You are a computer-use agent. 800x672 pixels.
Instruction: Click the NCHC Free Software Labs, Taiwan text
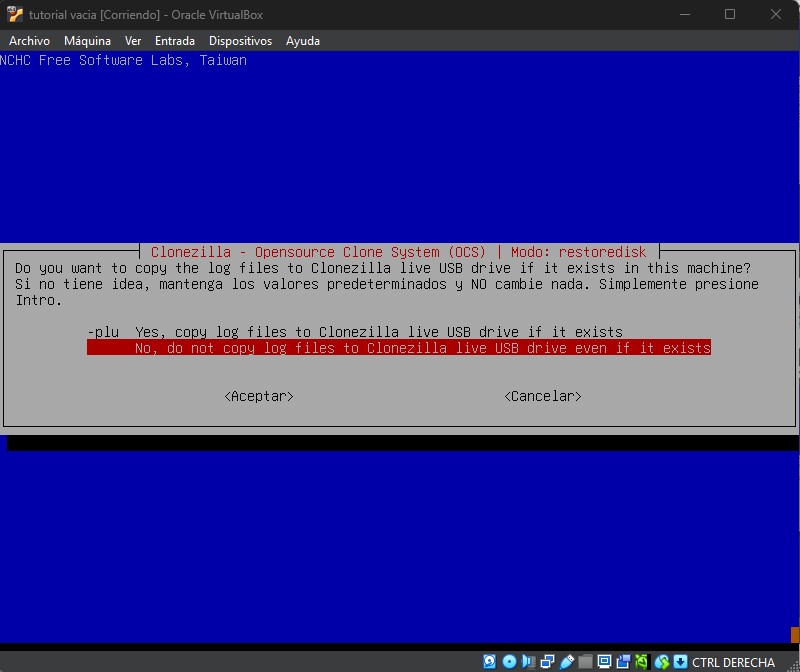(x=123, y=60)
